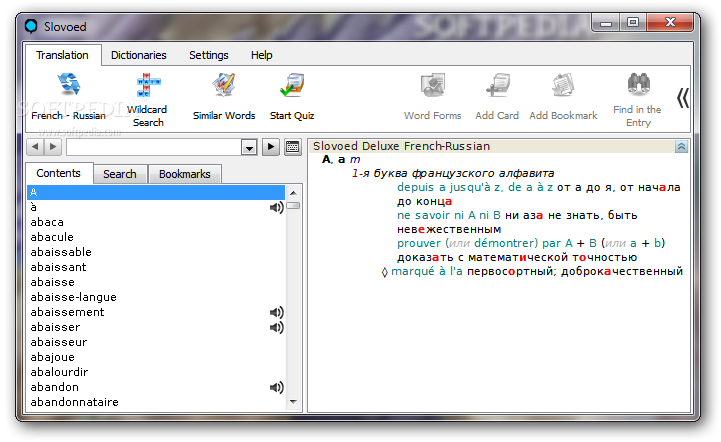Viewport: 721px width, 442px height.
Task: Click phrase 'depuis a jusqu'à z'
Action: (450, 187)
